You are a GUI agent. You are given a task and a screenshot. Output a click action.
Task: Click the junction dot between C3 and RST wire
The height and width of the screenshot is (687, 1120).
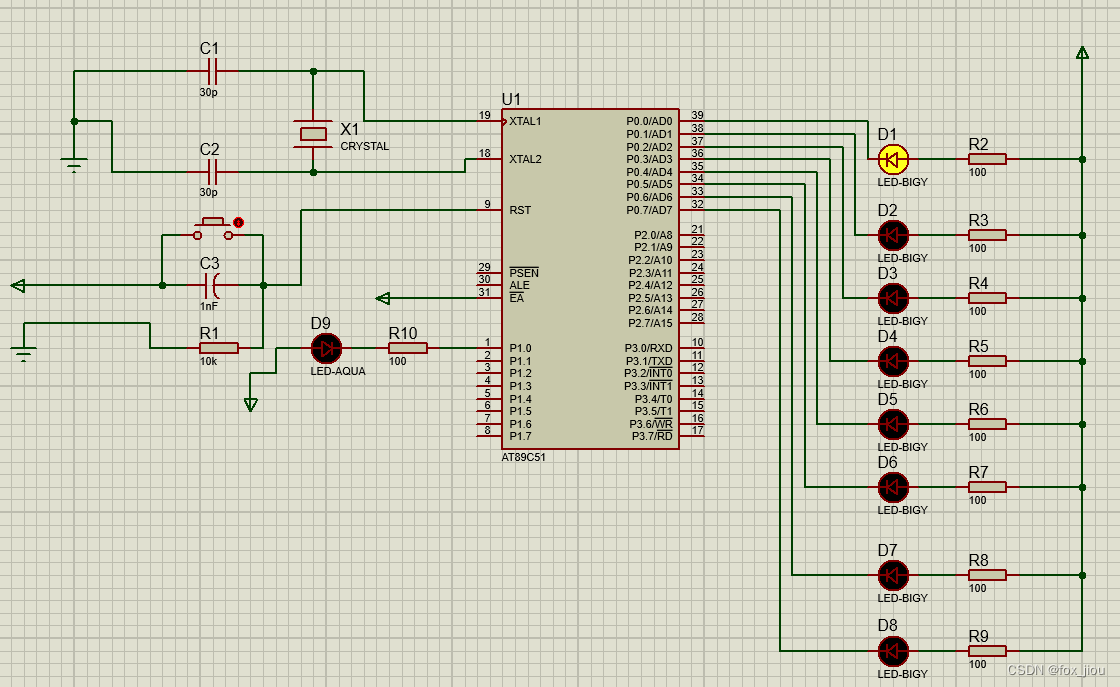click(x=264, y=285)
